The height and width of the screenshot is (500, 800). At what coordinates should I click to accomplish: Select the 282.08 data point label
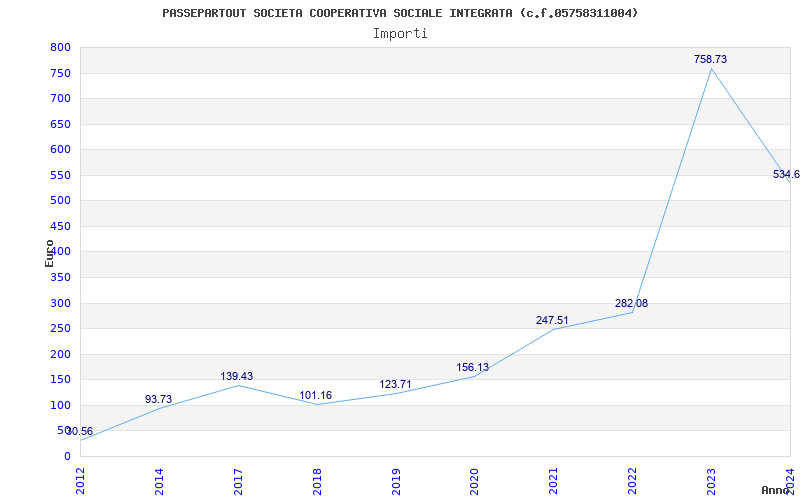click(631, 304)
